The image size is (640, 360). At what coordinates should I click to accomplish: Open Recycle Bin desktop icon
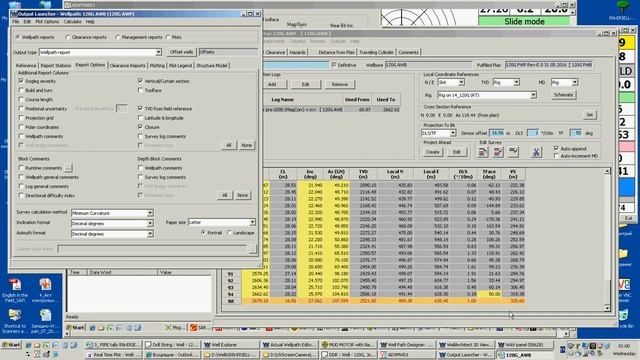click(624, 319)
